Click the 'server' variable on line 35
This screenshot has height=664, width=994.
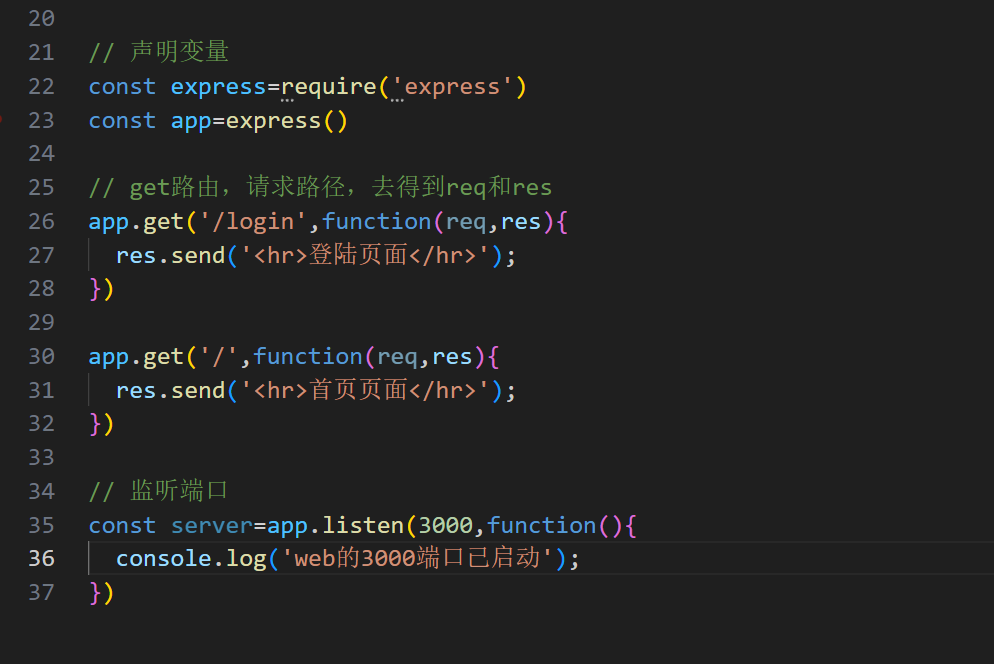[x=212, y=526]
